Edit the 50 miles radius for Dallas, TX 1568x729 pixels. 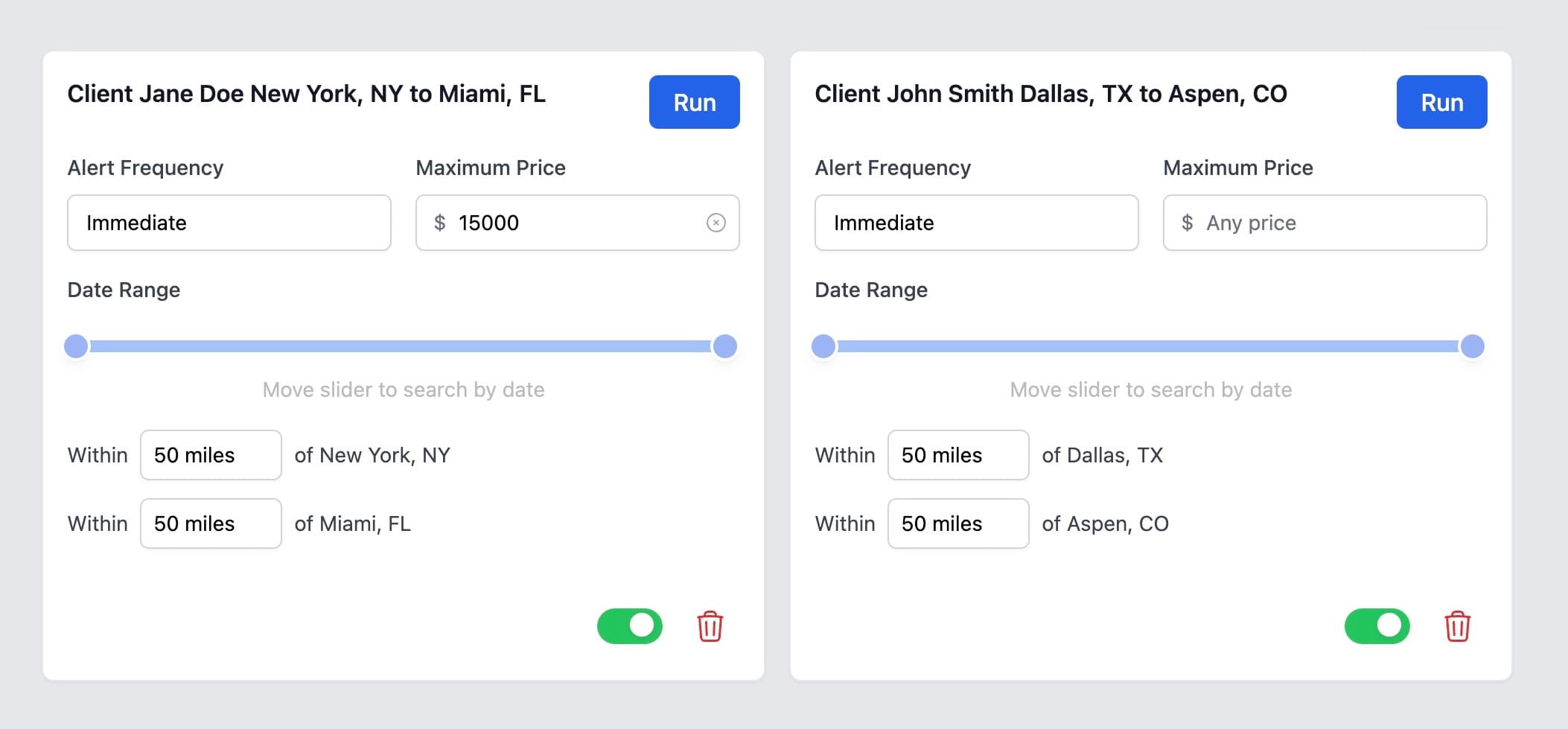coord(957,455)
